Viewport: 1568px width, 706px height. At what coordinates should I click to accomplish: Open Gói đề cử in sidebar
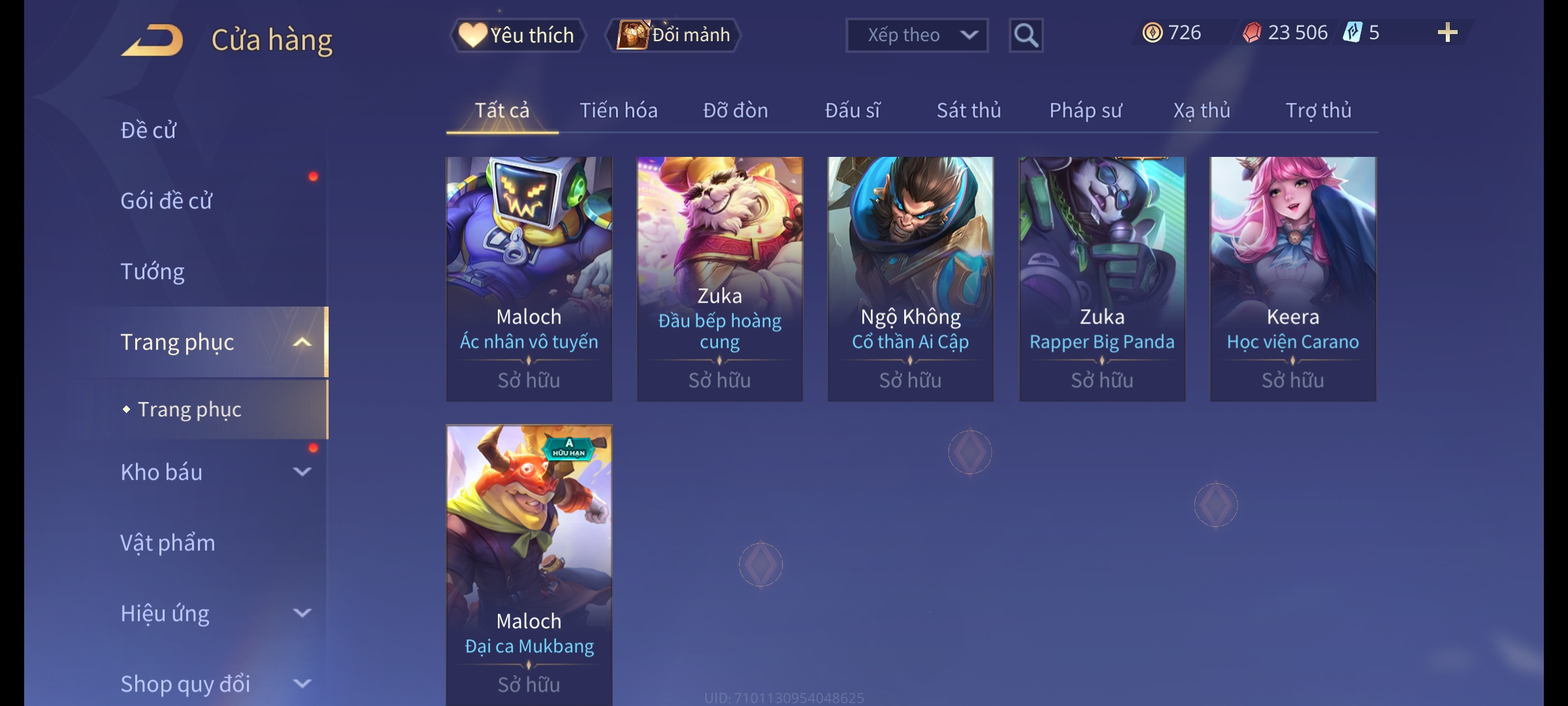pos(167,201)
